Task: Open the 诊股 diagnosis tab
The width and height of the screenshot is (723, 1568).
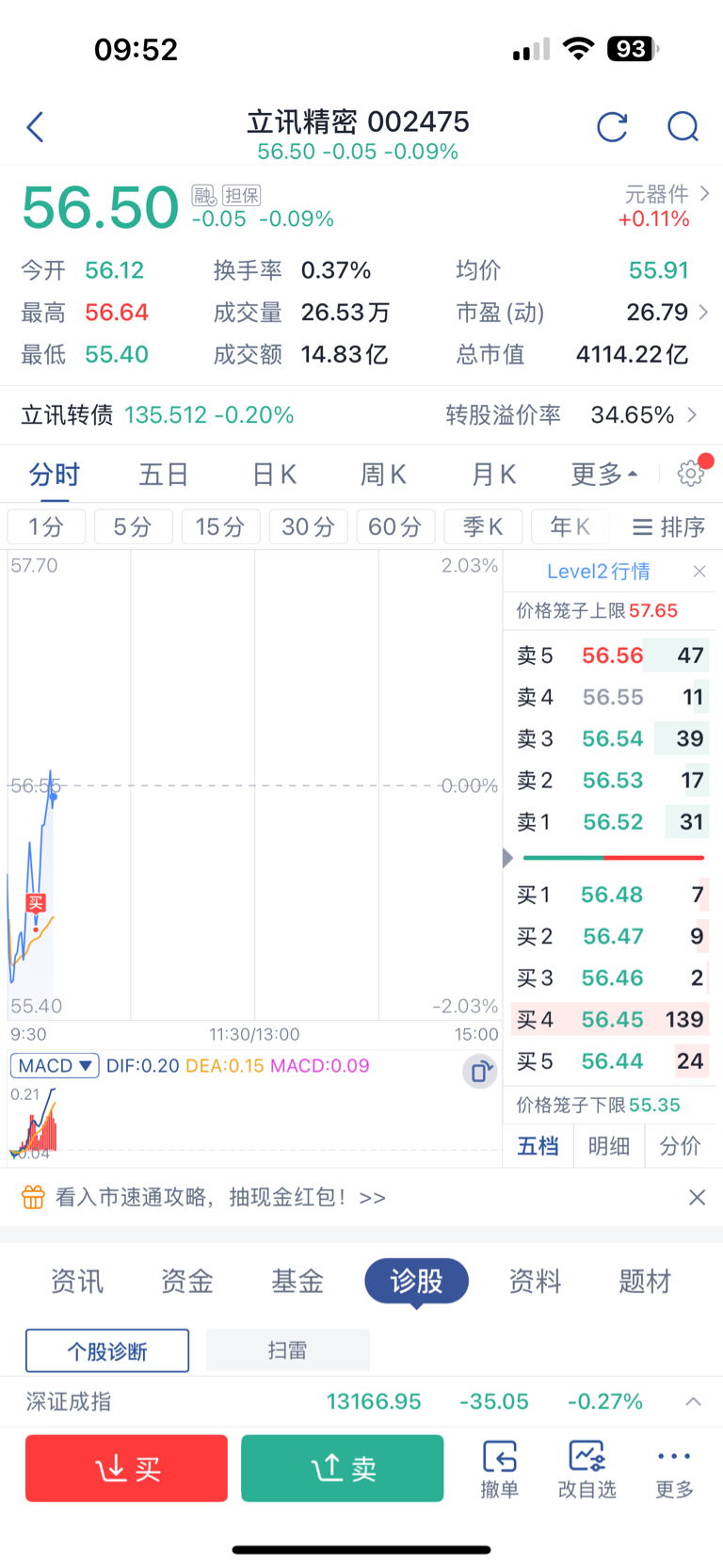Action: 416,1281
